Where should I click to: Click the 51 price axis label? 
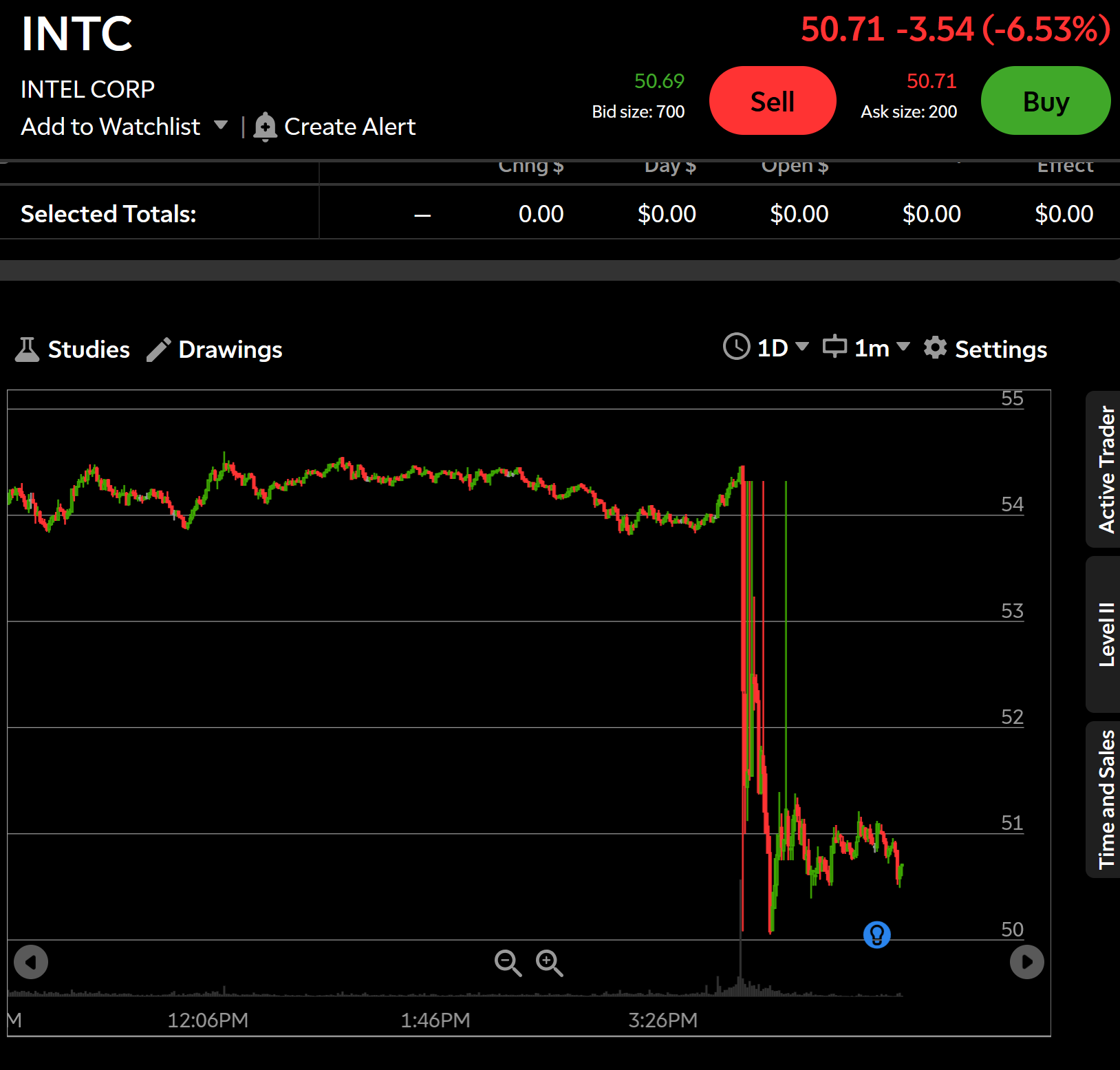(1012, 823)
